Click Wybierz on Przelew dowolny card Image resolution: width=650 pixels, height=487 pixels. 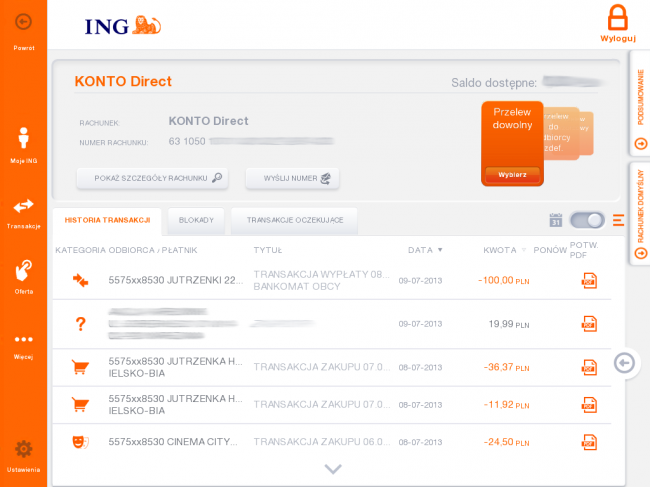(x=512, y=174)
